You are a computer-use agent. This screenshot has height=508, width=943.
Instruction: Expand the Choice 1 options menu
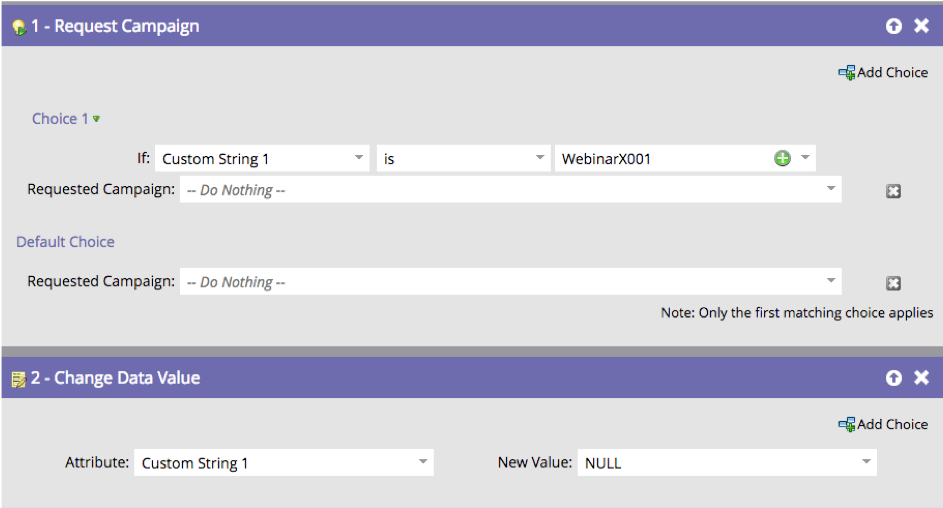(x=97, y=119)
